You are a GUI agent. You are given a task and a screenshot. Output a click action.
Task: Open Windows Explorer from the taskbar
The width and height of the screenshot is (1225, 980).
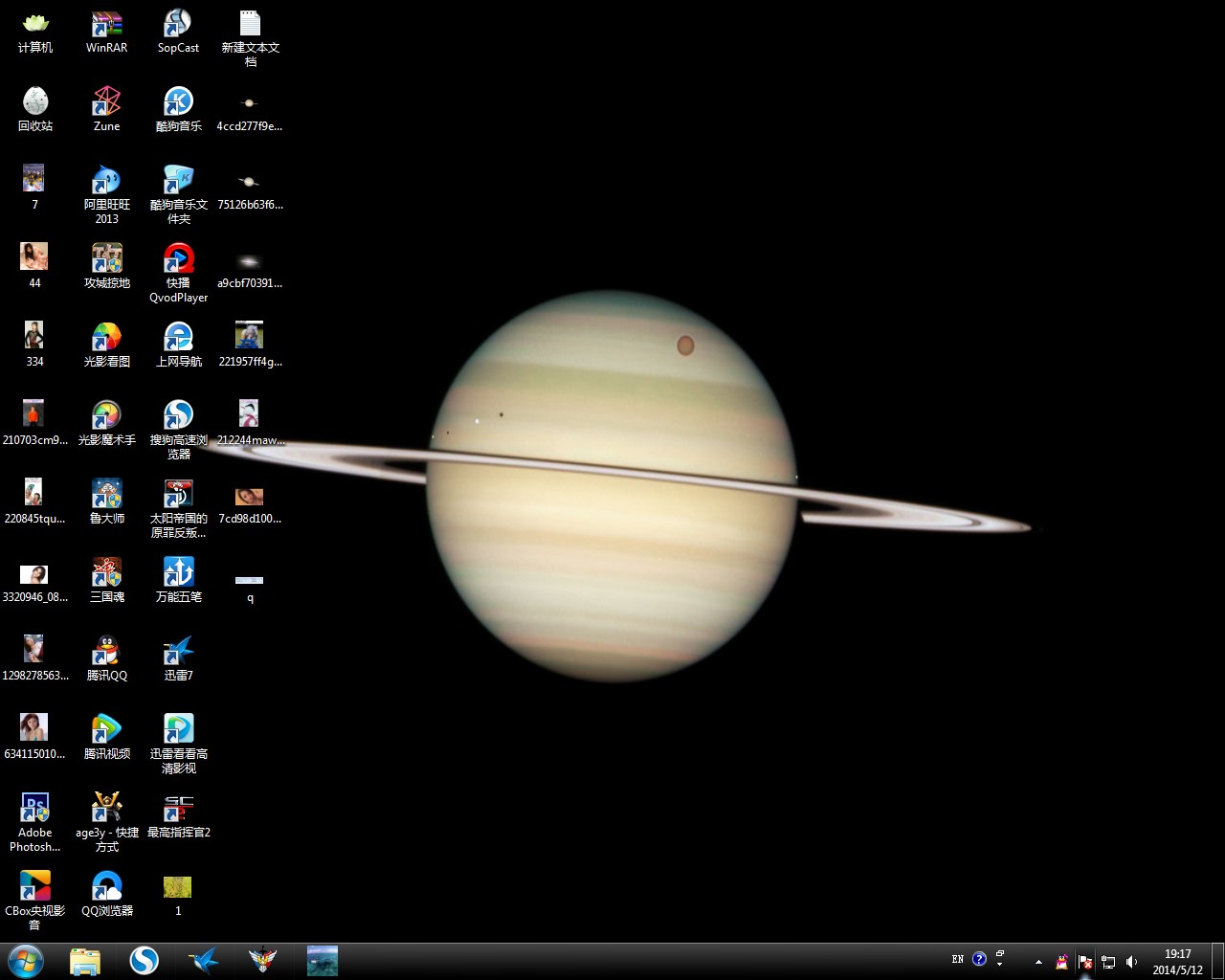(85, 961)
